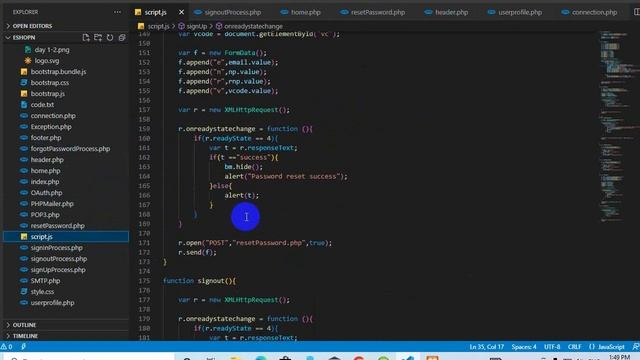Open the problems warning count in status bar
The width and height of the screenshot is (640, 360).
[x=7, y=347]
